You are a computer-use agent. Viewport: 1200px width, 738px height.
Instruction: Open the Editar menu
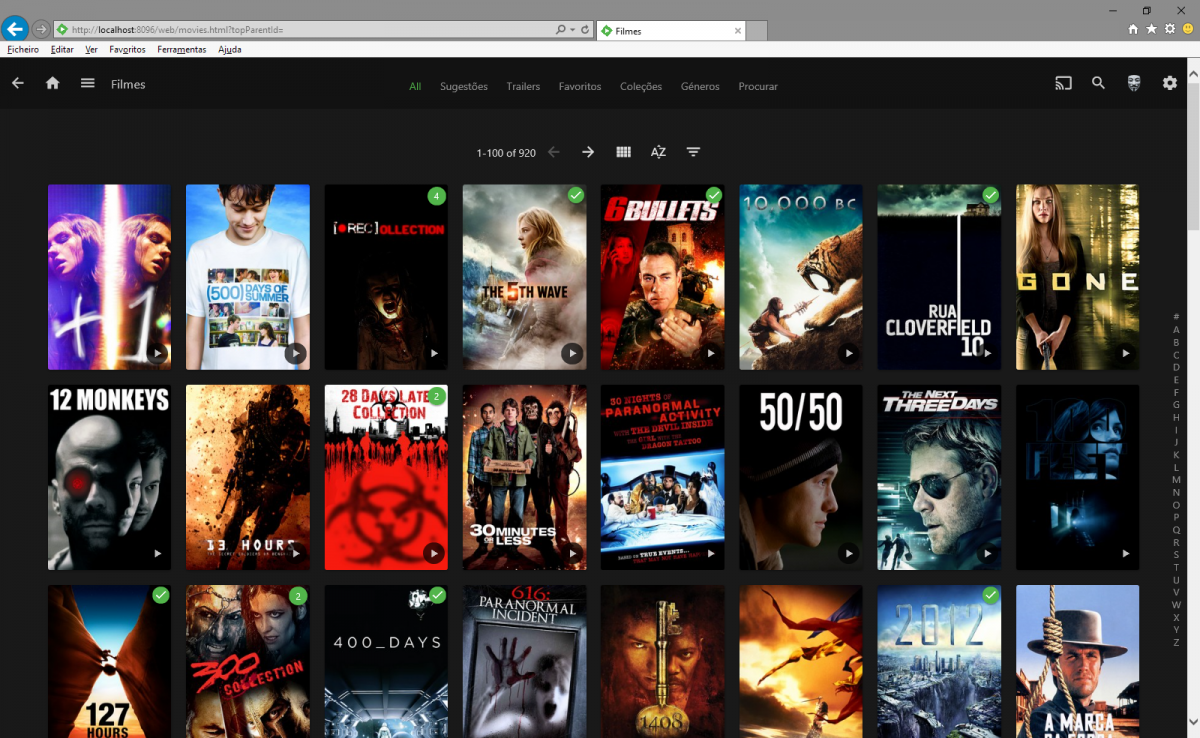coord(62,49)
